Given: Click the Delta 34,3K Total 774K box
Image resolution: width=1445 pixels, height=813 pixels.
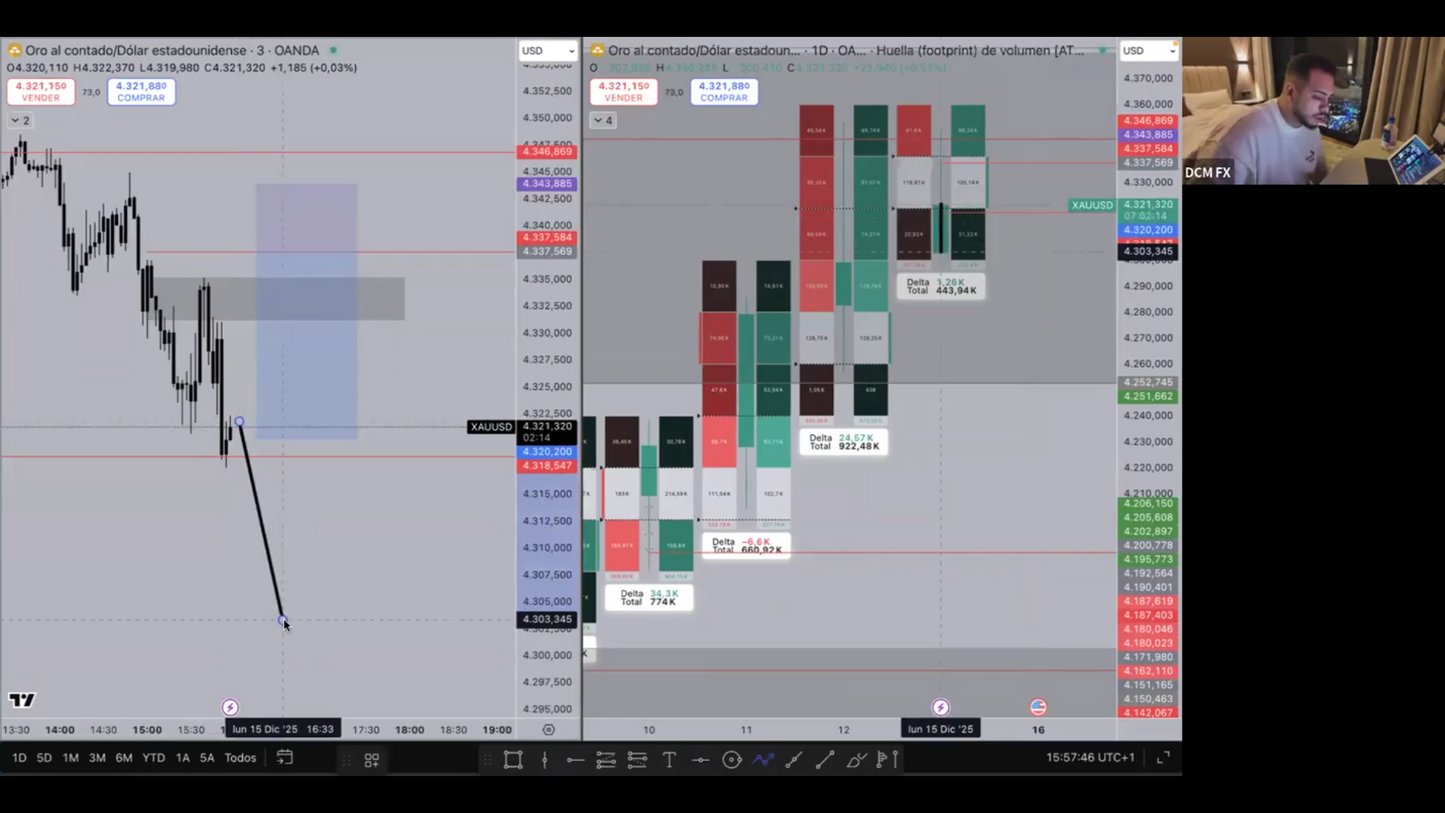Looking at the screenshot, I should point(649,597).
